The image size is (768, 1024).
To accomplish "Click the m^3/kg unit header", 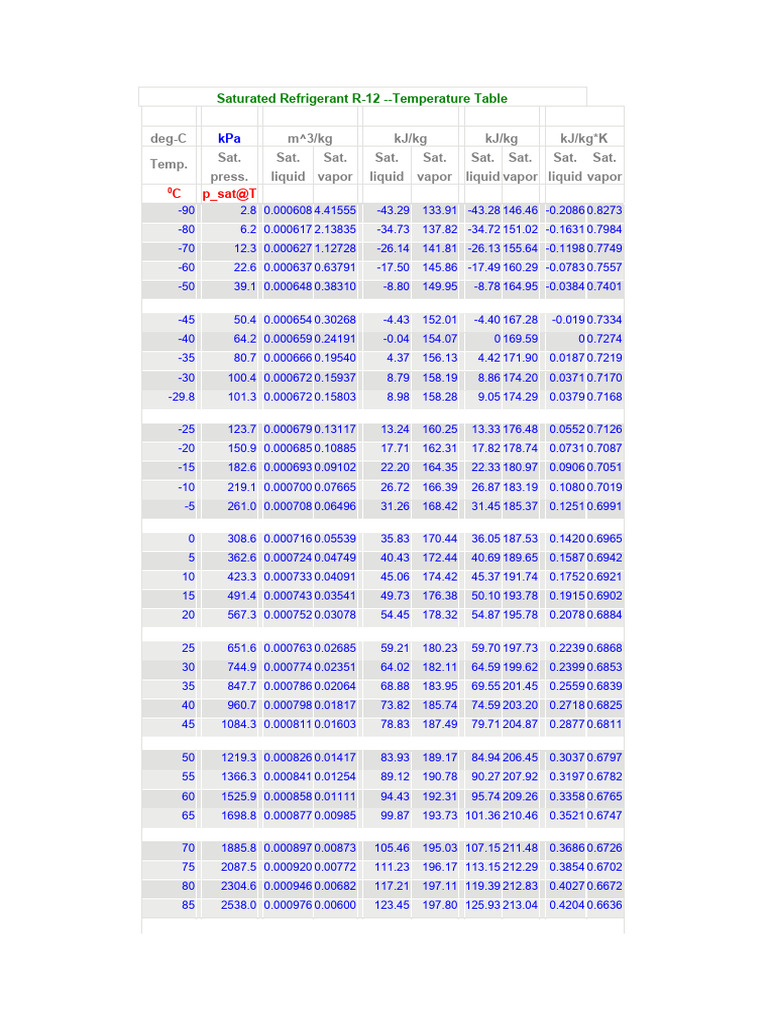I will (310, 138).
